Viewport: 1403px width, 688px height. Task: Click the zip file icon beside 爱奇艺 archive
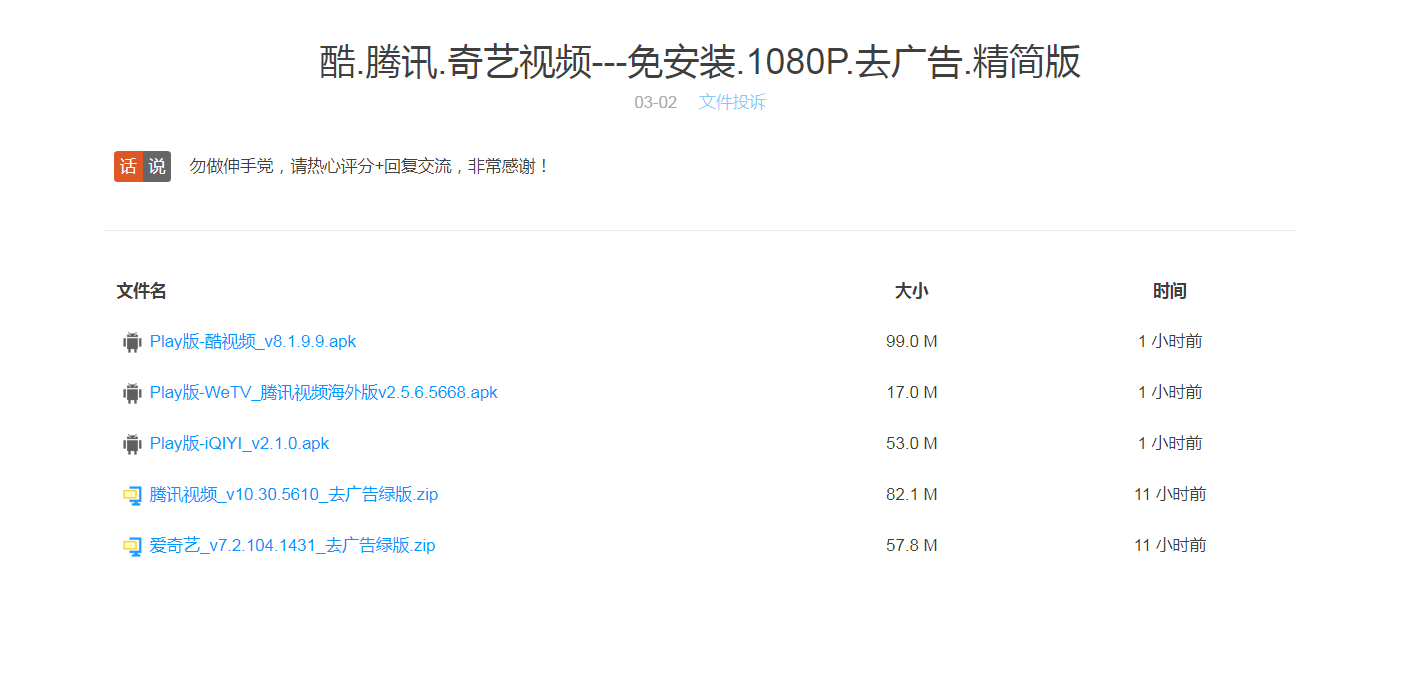132,546
